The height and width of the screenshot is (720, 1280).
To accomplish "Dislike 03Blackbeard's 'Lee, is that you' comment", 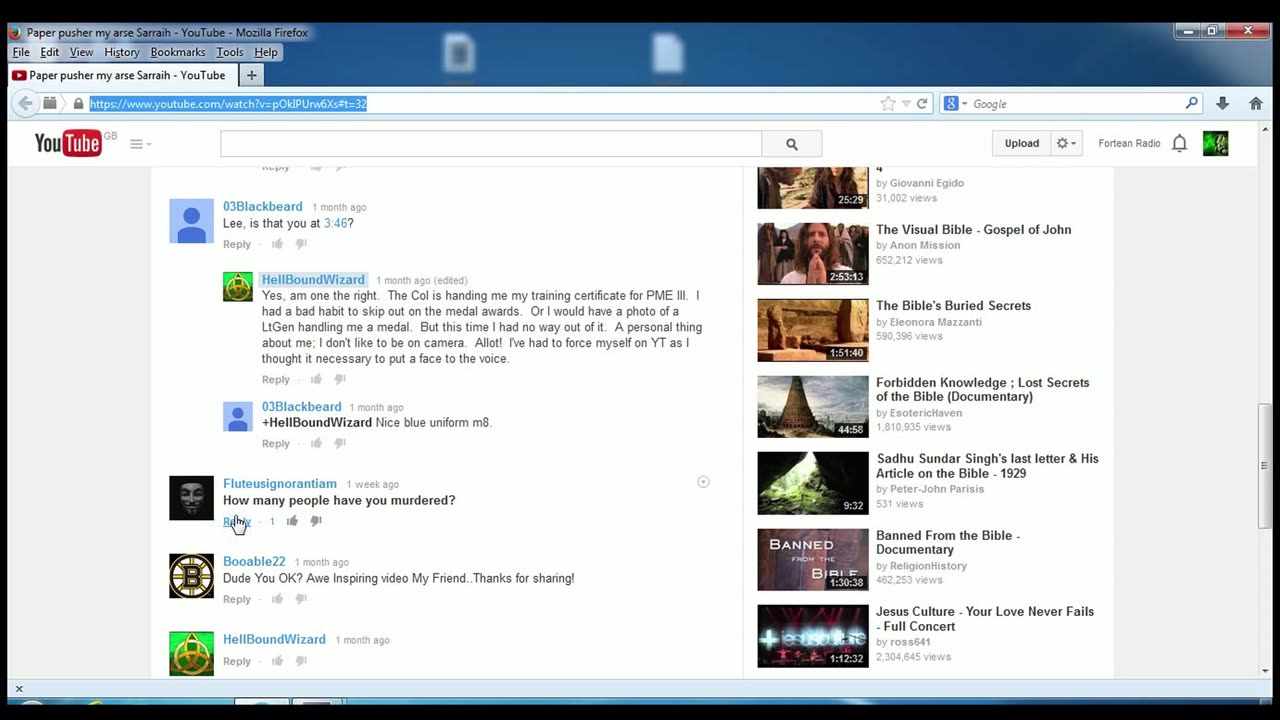I will point(301,244).
